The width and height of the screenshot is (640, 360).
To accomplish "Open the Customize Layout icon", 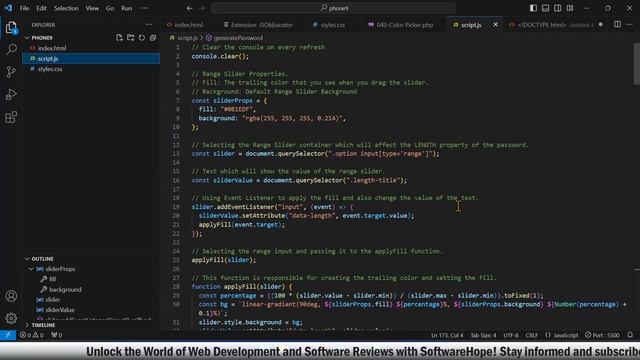I will coord(570,8).
